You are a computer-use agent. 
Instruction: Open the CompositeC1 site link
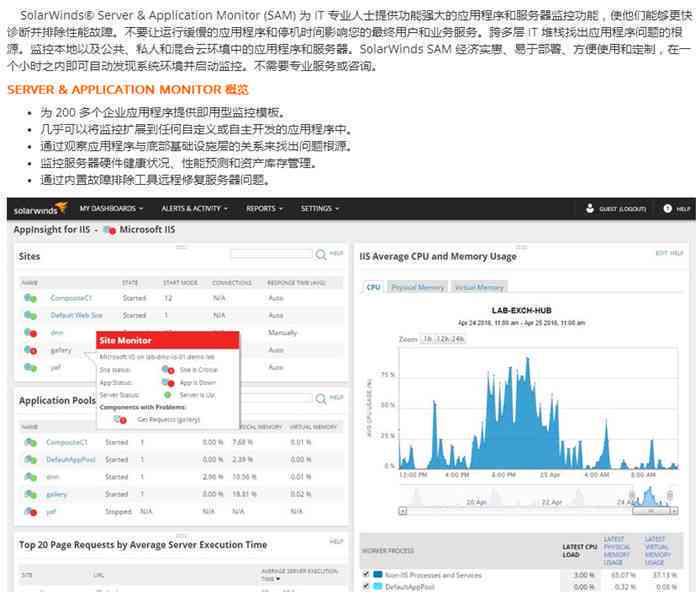coord(71,299)
